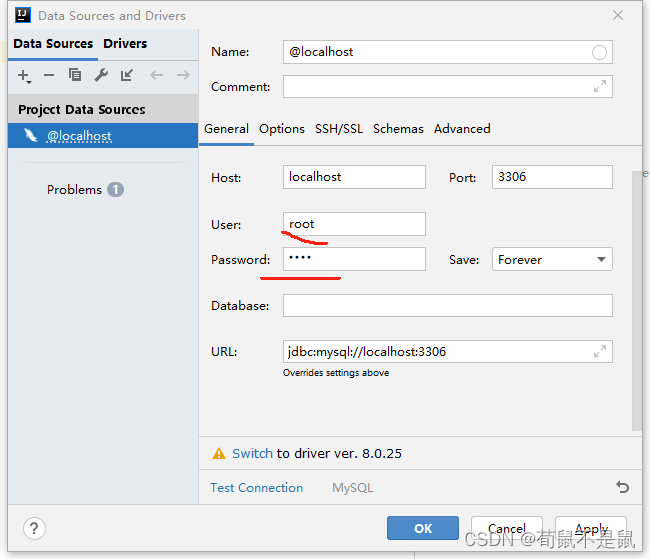
Task: Focus the Comment input field
Action: (x=448, y=86)
